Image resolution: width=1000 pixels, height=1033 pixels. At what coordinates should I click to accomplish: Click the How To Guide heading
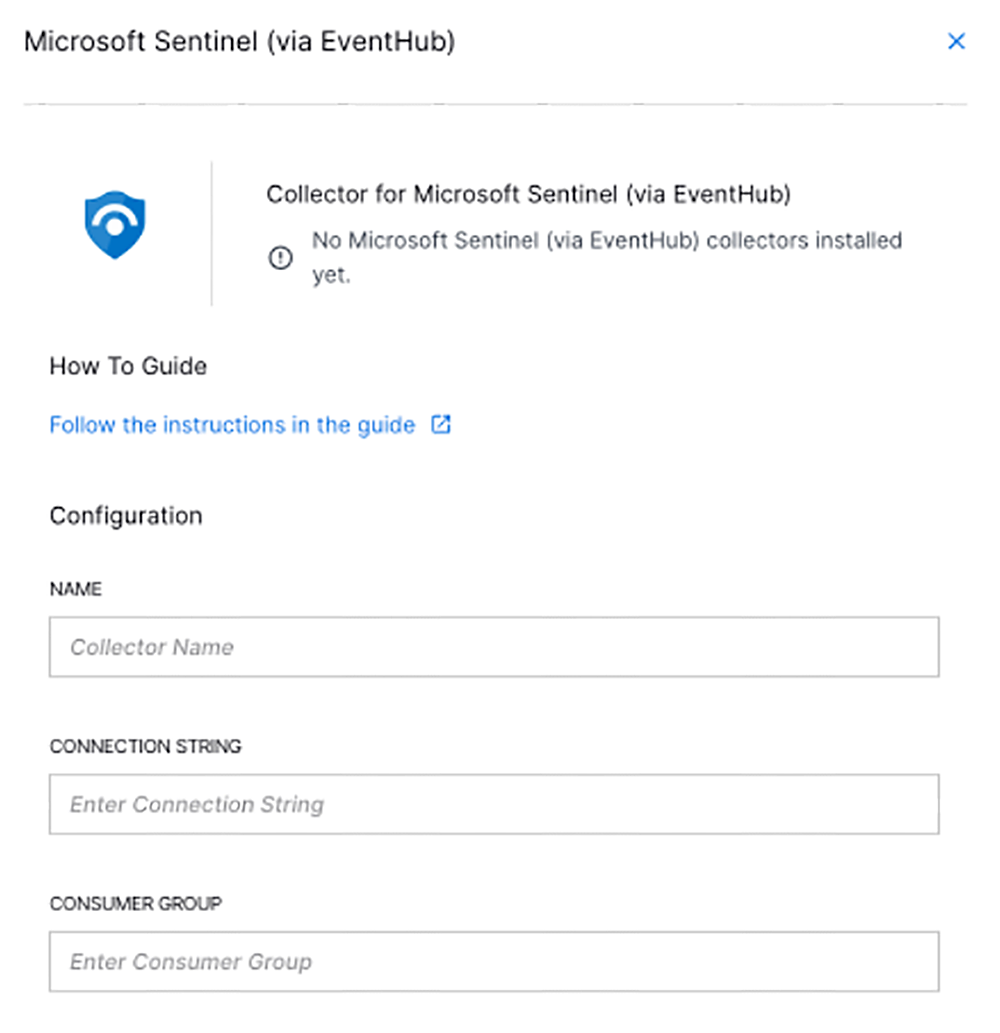[127, 366]
